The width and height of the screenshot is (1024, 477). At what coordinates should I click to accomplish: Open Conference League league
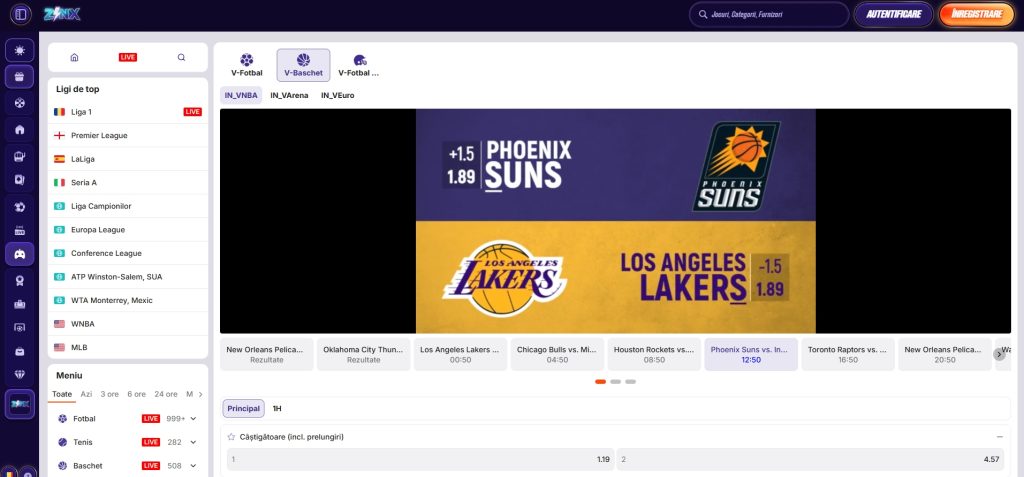(x=128, y=253)
